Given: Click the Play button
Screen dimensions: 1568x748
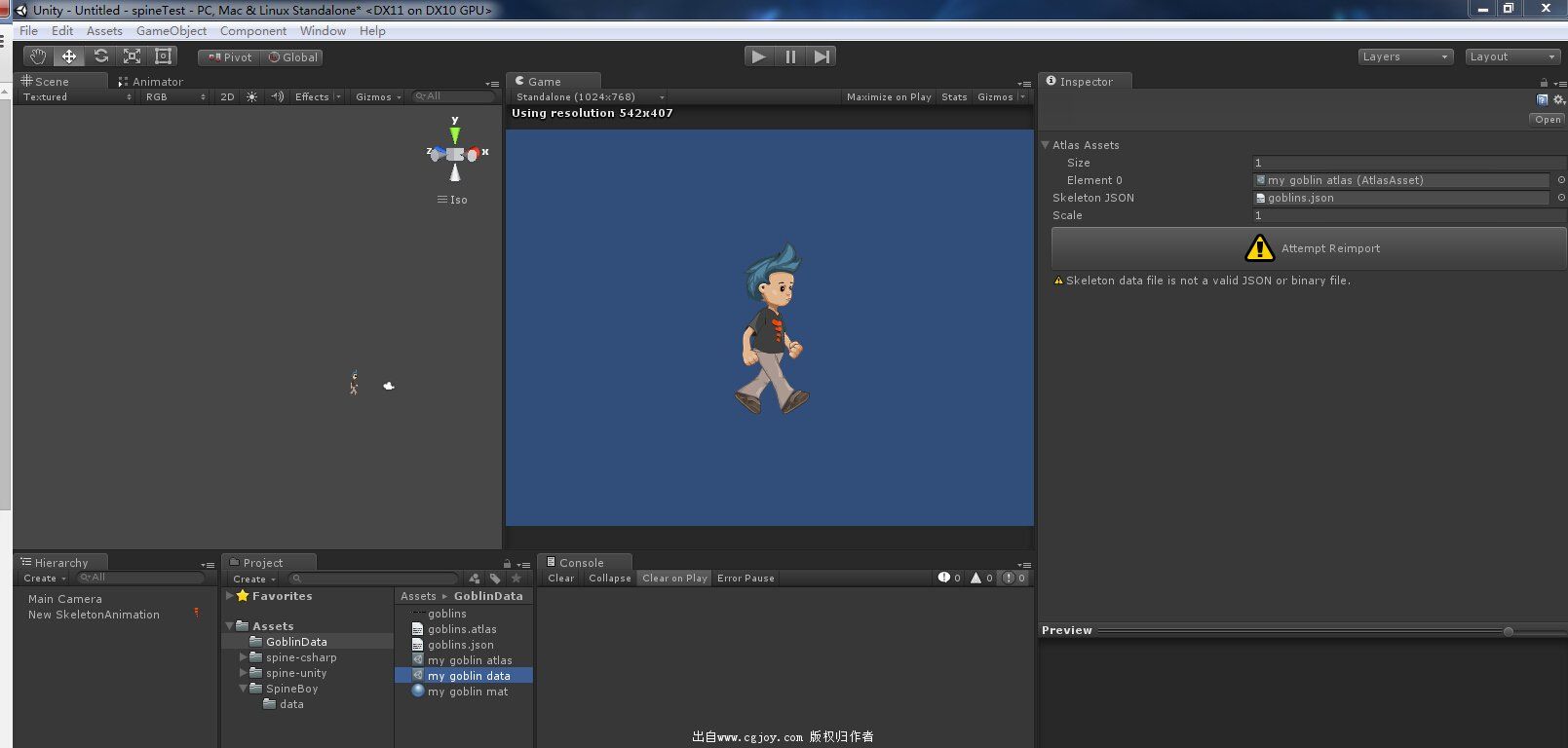Looking at the screenshot, I should pyautogui.click(x=758, y=56).
